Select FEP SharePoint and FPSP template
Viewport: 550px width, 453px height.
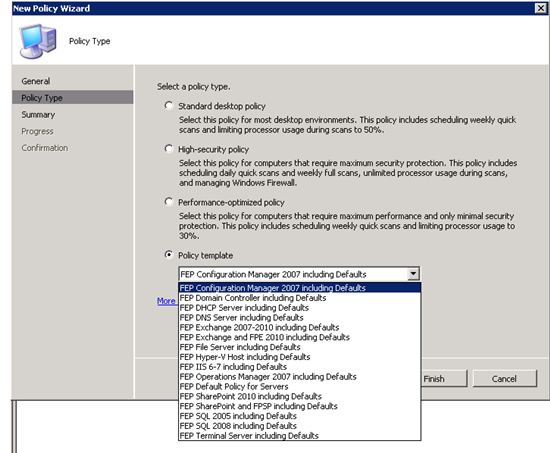pyautogui.click(x=300, y=406)
